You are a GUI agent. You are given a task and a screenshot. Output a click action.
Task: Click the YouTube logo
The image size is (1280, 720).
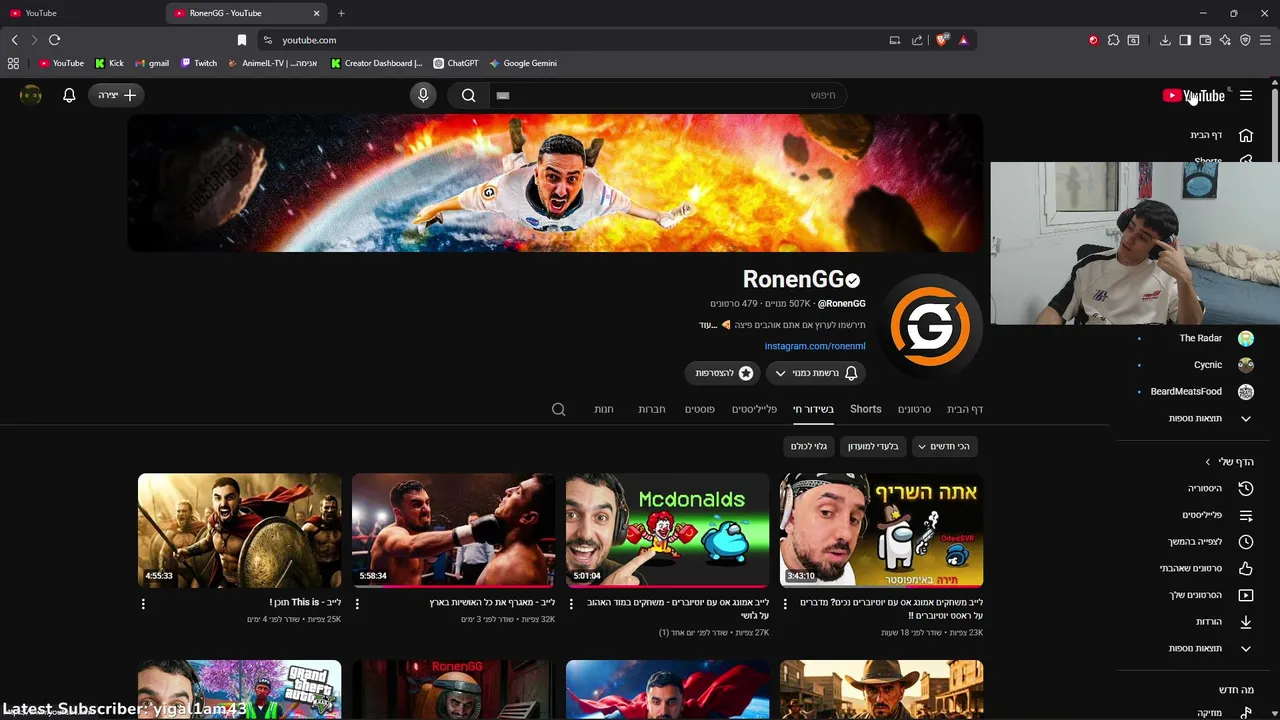1194,96
